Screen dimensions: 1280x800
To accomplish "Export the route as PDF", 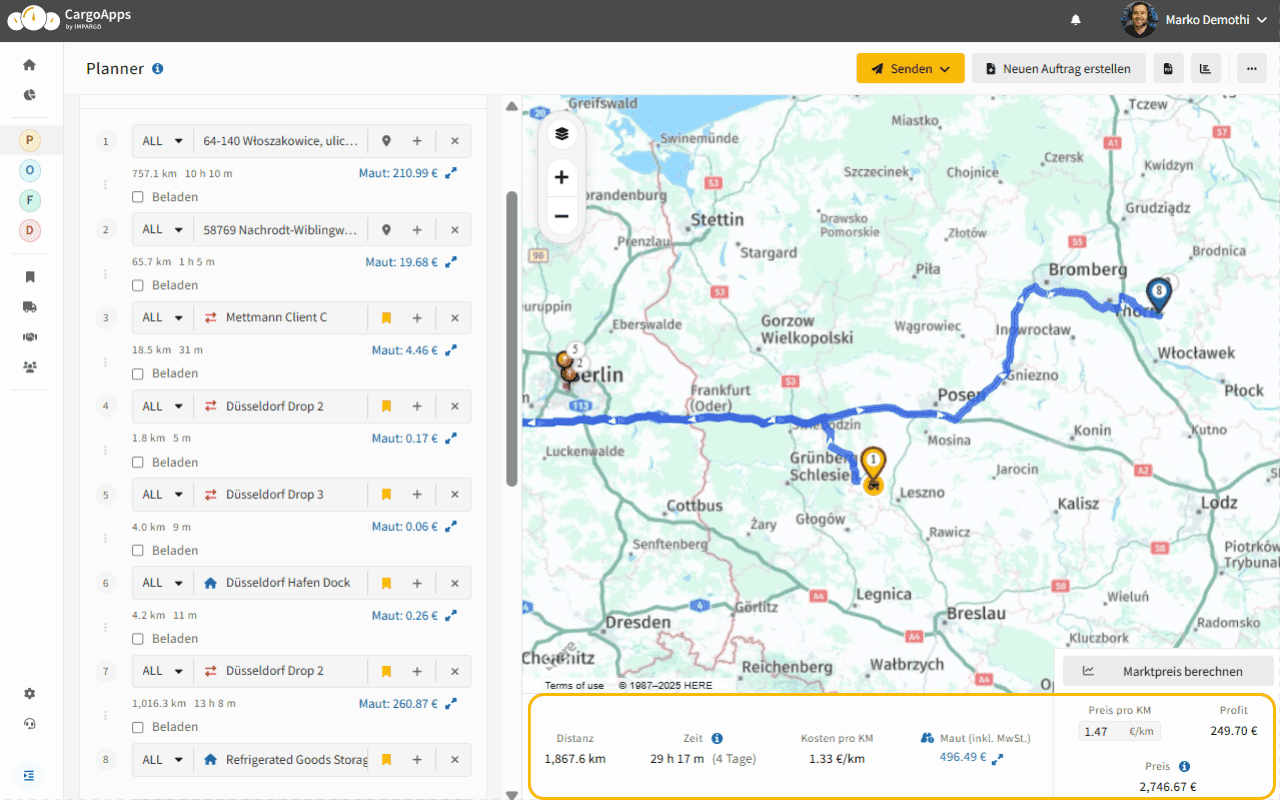I will [x=1169, y=67].
